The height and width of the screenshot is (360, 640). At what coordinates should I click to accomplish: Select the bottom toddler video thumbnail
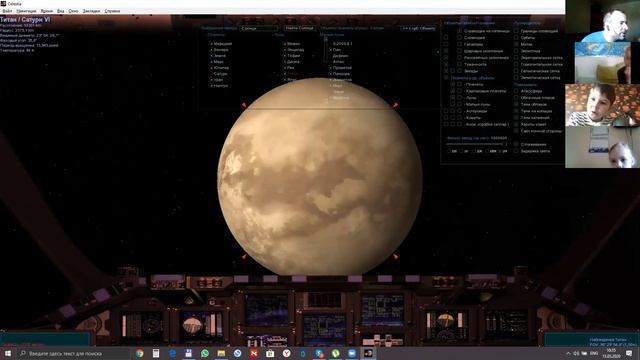(602, 147)
